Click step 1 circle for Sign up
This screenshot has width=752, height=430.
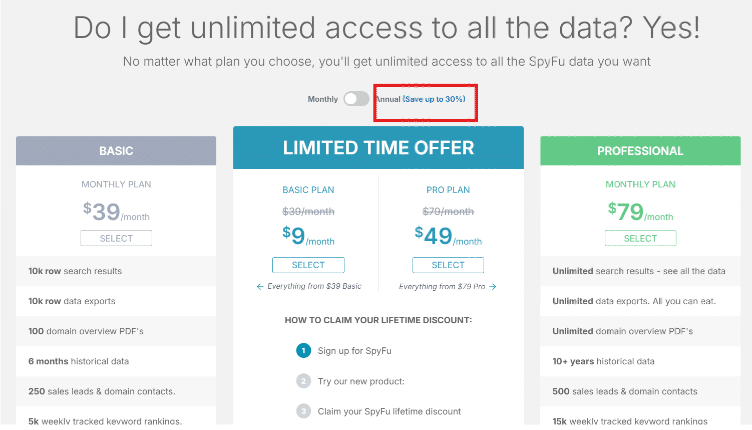pos(303,351)
